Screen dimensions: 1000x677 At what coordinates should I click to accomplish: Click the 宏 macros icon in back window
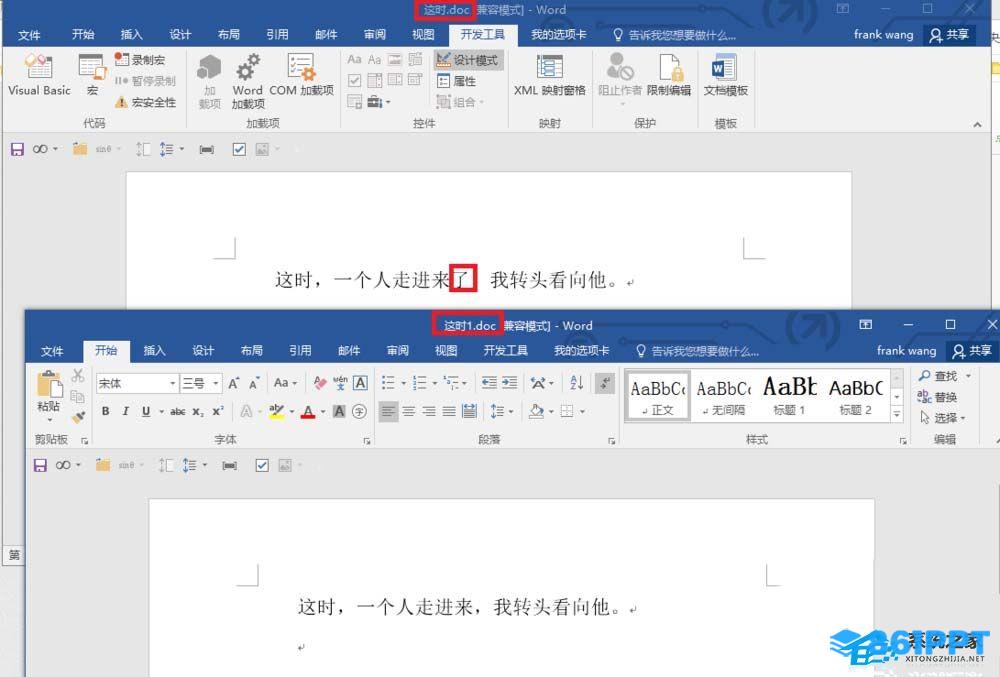coord(92,75)
